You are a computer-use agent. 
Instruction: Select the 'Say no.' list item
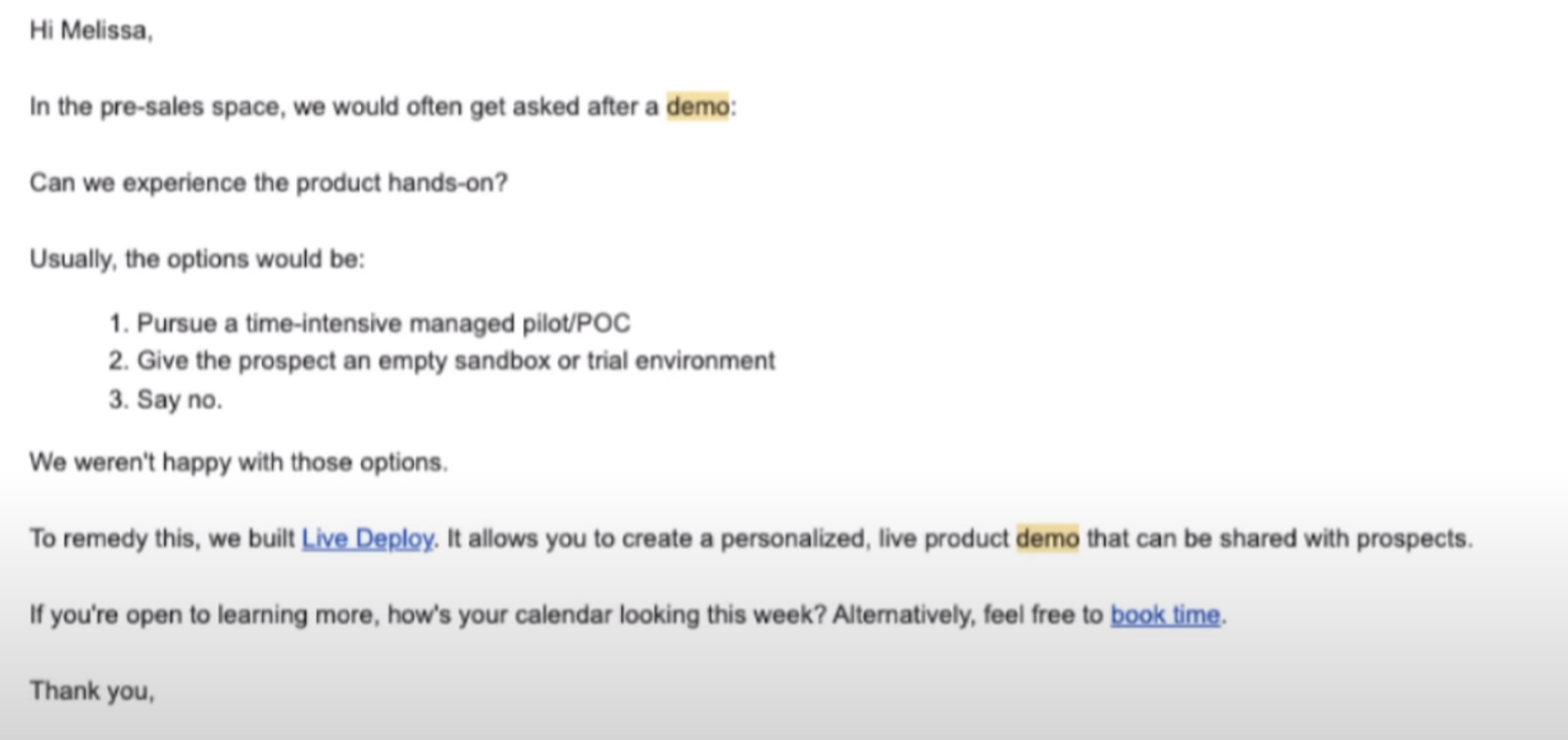click(179, 399)
